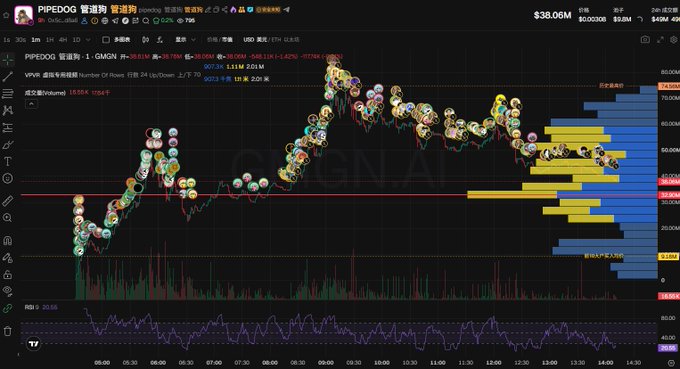680x369 pixels.
Task: Expand more timeframes dropdown arrow
Action: 88,39
